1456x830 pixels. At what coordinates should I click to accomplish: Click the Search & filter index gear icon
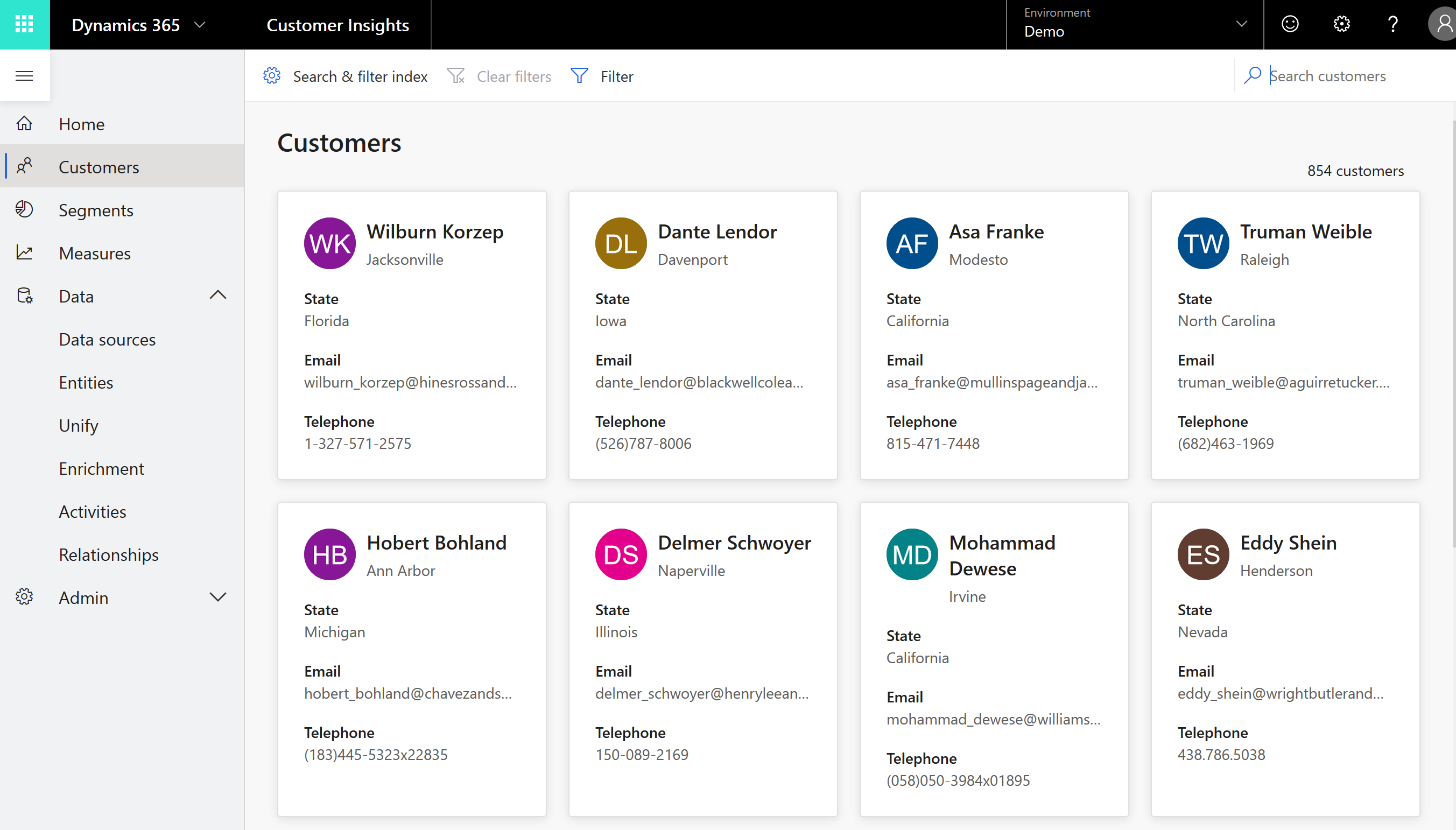(x=272, y=76)
